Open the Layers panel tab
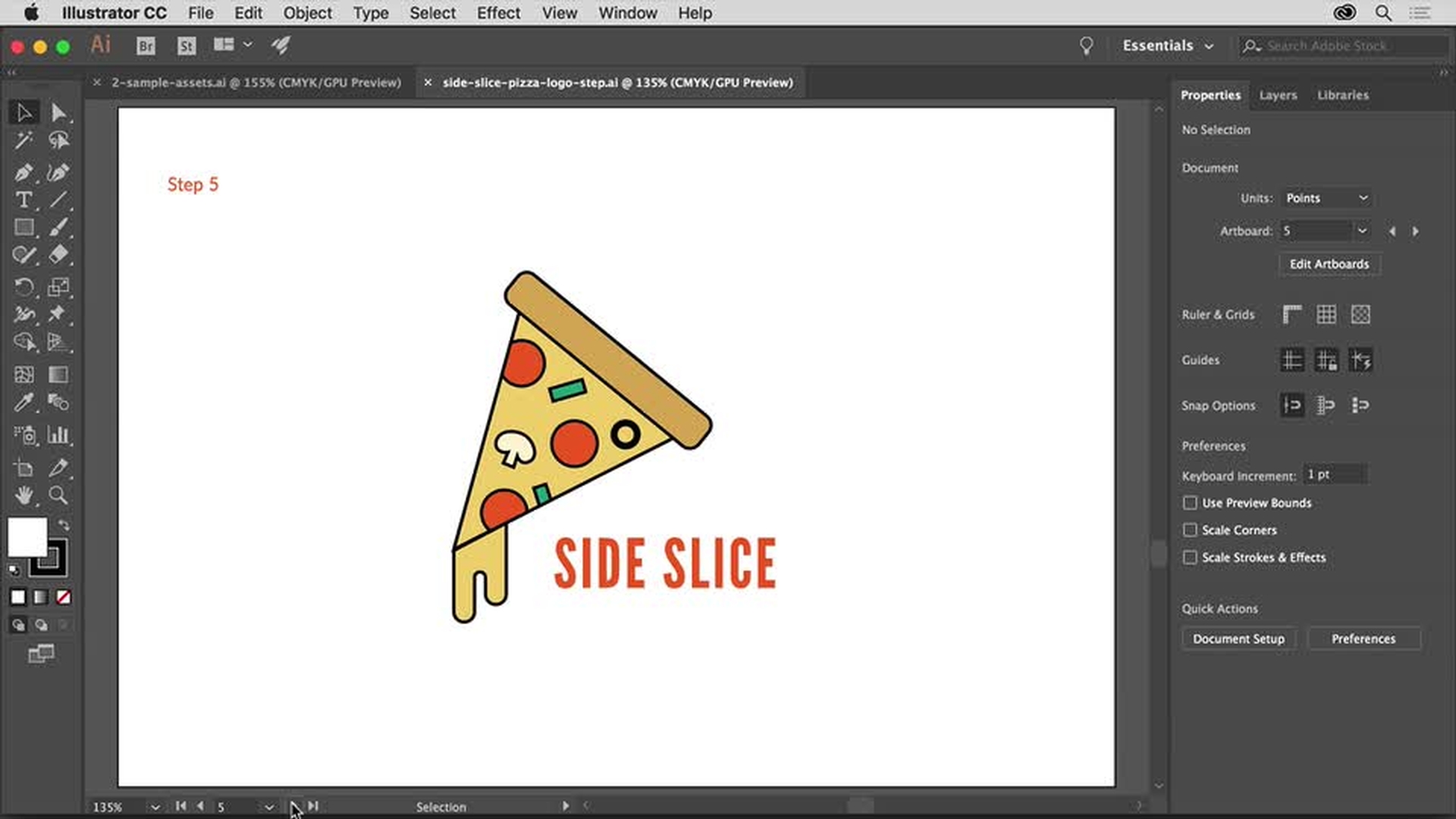Screen dimensions: 1456x819 point(1279,94)
